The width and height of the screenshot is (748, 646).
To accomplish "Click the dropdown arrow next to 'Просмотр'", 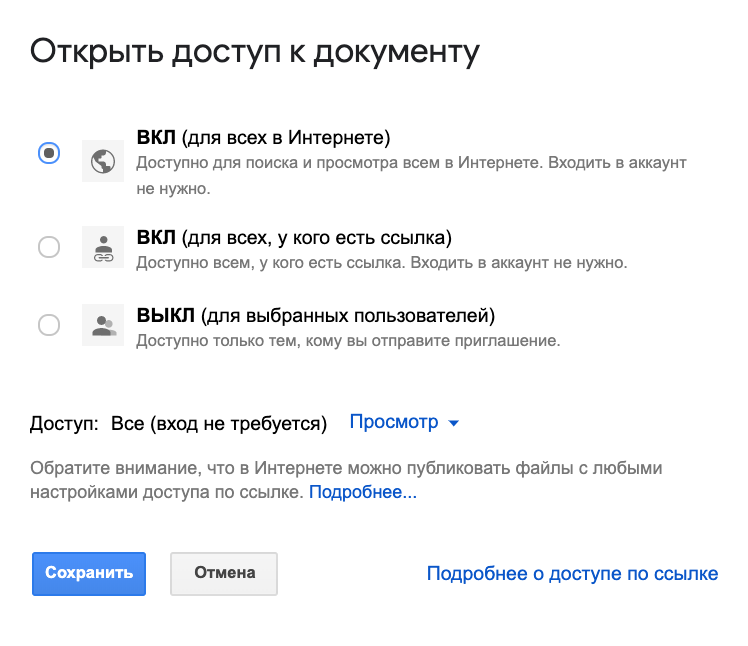I will [x=454, y=423].
